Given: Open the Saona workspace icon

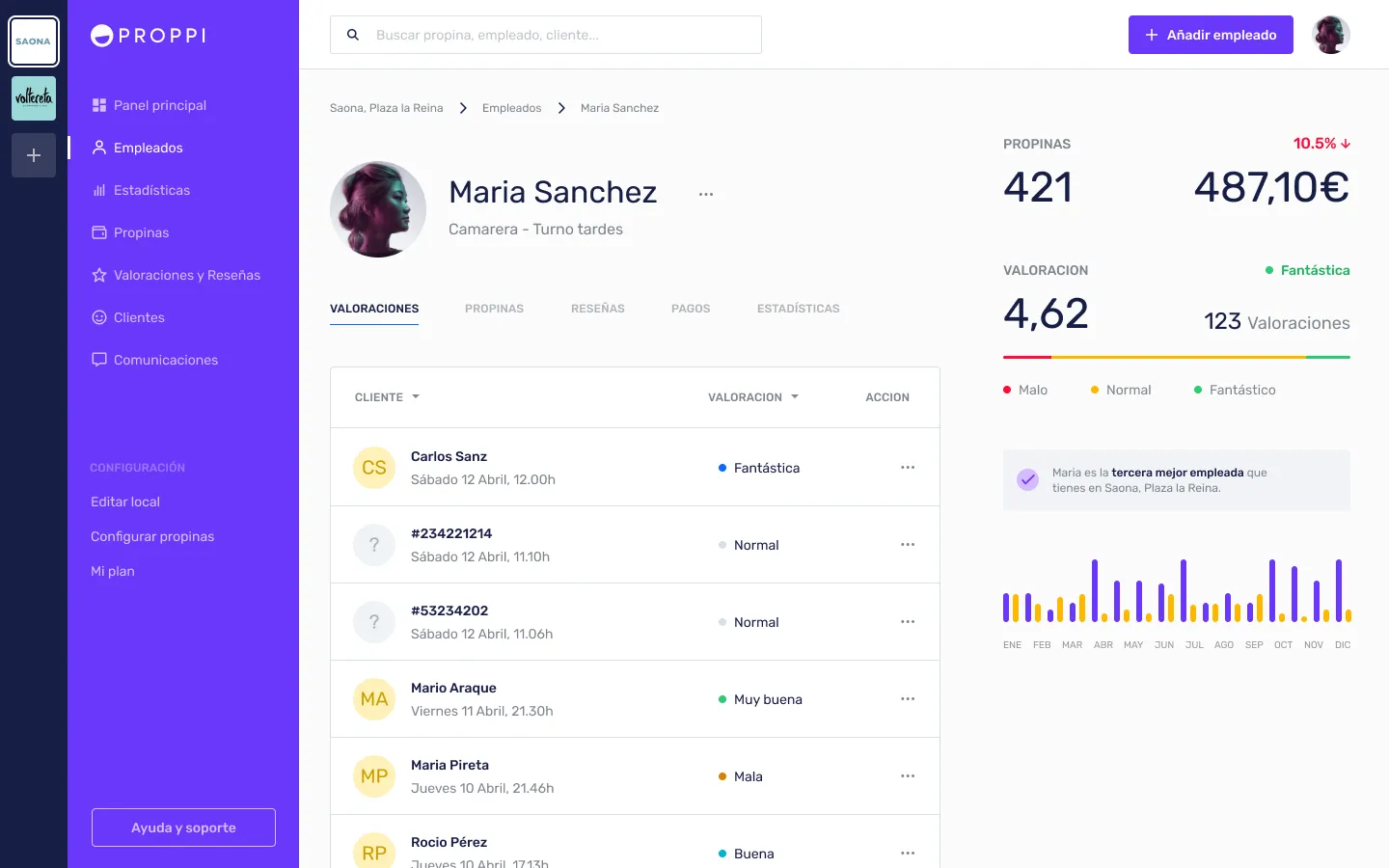Looking at the screenshot, I should tap(34, 41).
